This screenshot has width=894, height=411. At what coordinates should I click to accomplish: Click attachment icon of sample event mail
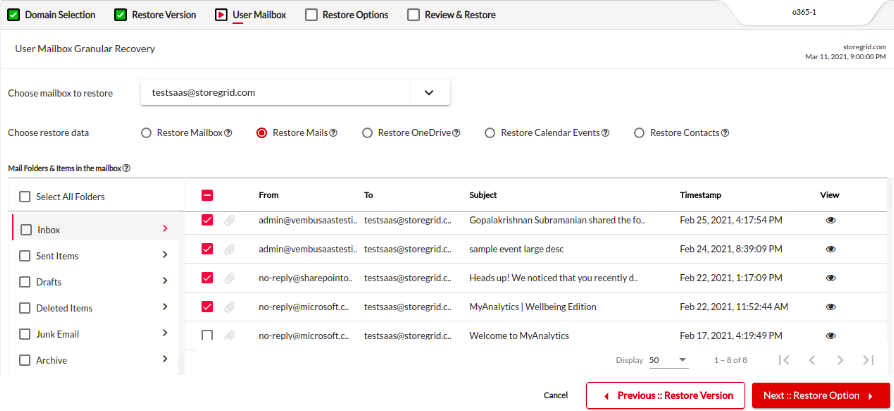coord(229,249)
